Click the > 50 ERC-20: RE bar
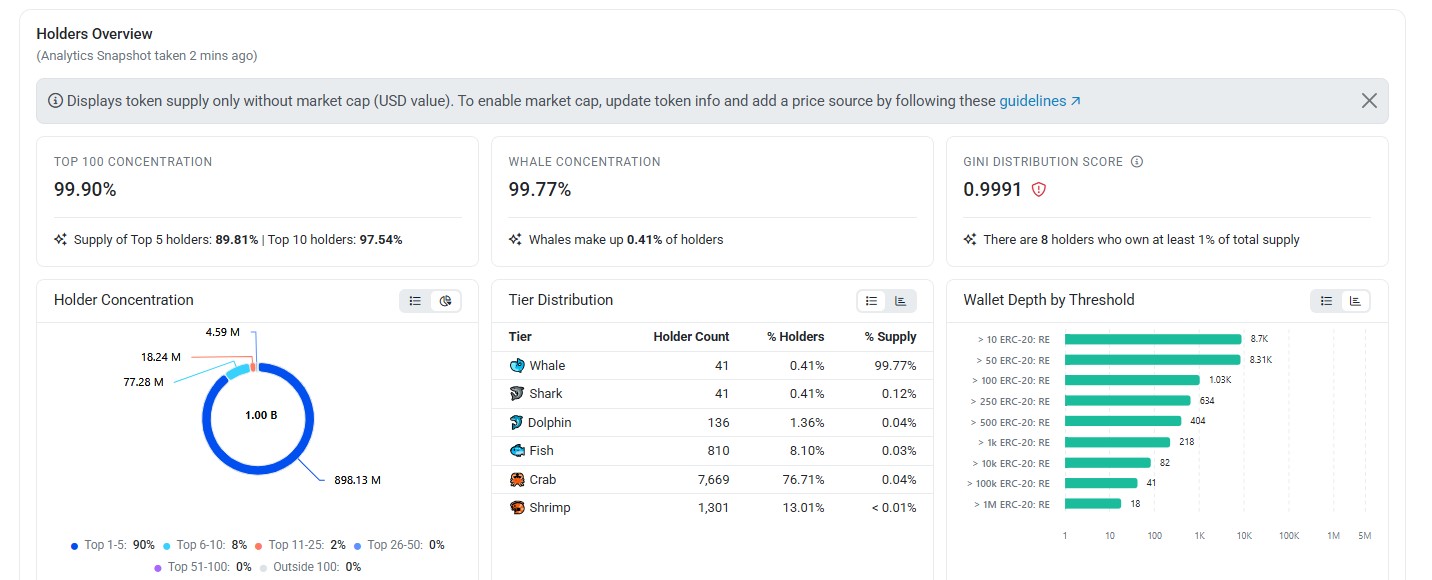This screenshot has height=580, width=1432. 1153,360
